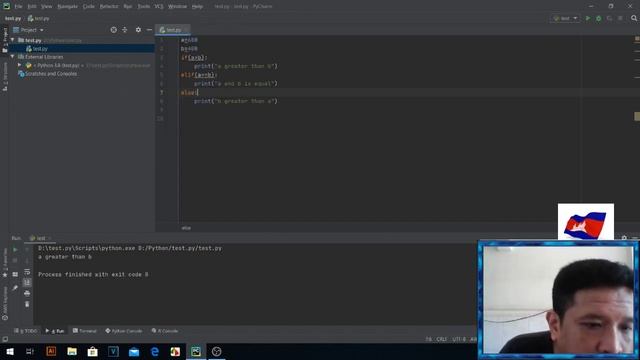Click the Run with Coverage toolbar icon

[x=609, y=18]
